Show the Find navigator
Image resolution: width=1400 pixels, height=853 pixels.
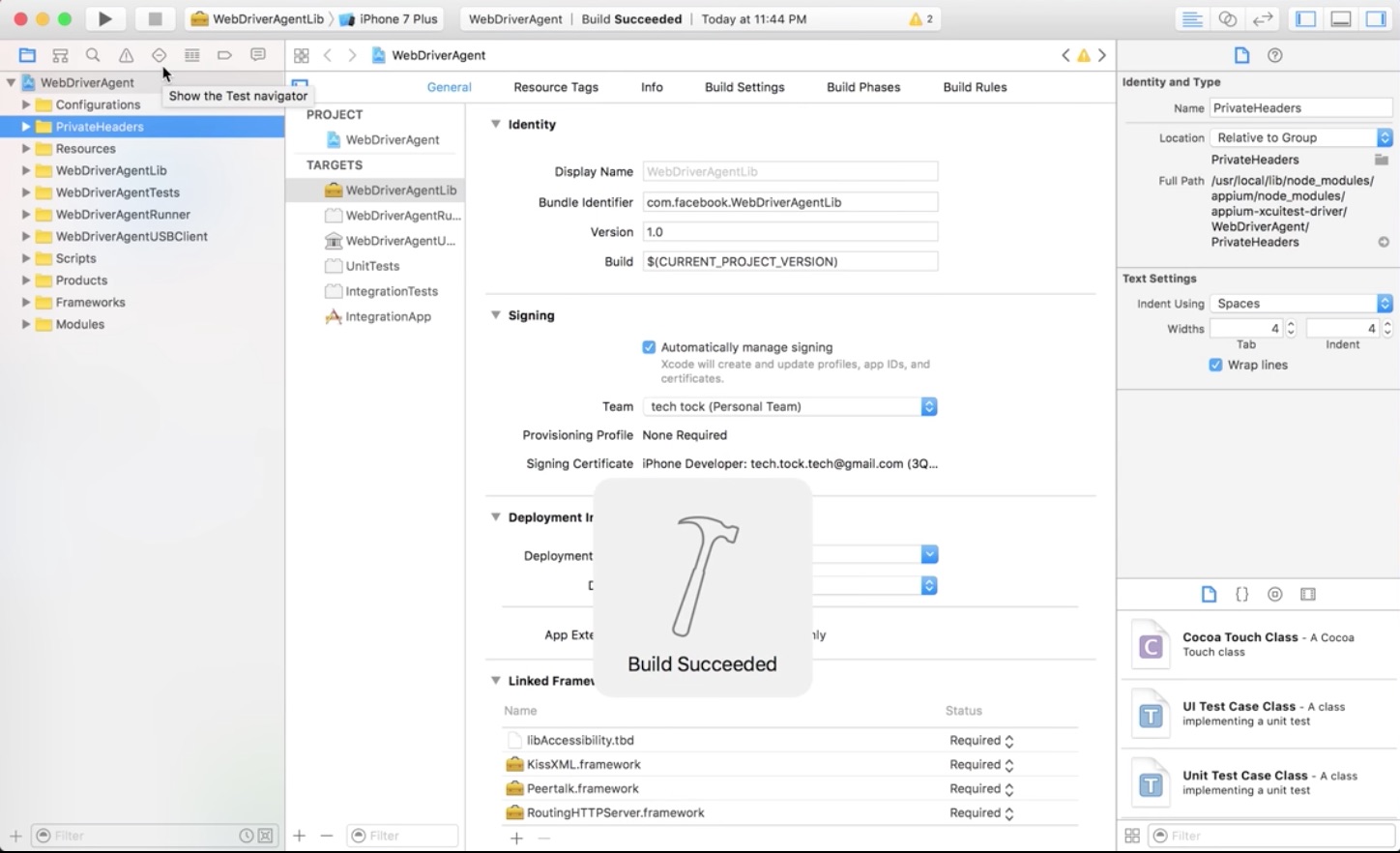93,55
